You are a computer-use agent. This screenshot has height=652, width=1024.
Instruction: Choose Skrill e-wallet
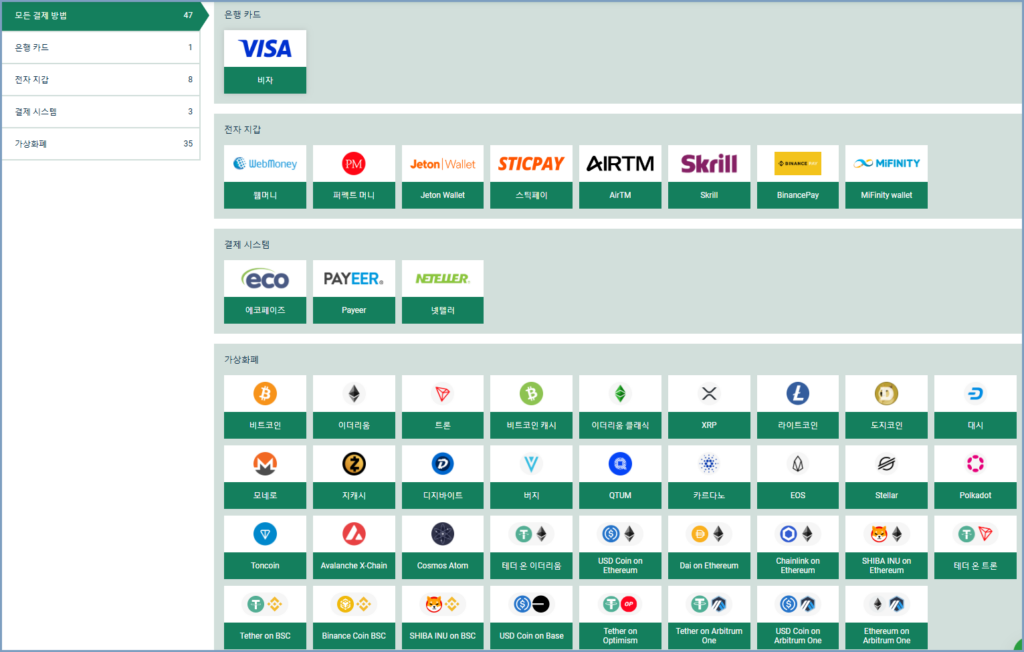click(x=709, y=176)
